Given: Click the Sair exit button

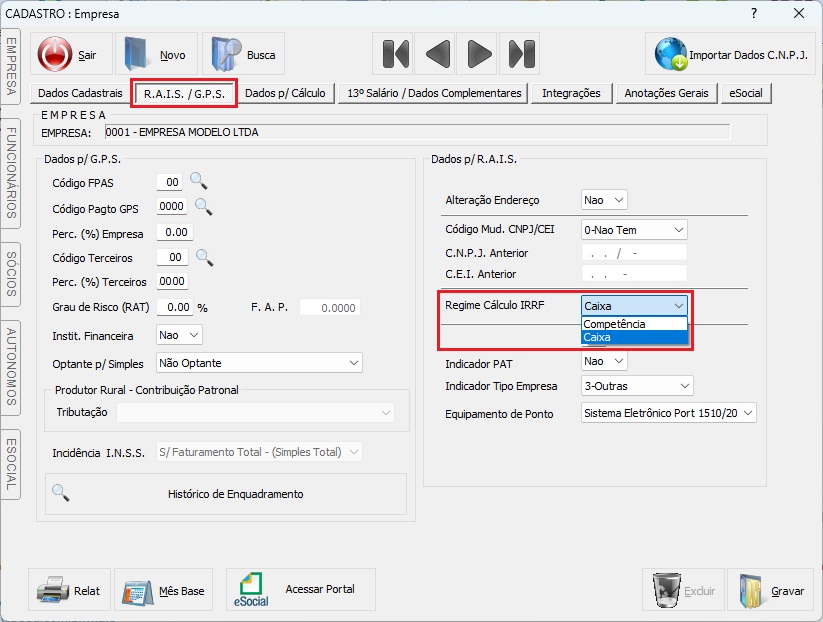Looking at the screenshot, I should pyautogui.click(x=71, y=55).
